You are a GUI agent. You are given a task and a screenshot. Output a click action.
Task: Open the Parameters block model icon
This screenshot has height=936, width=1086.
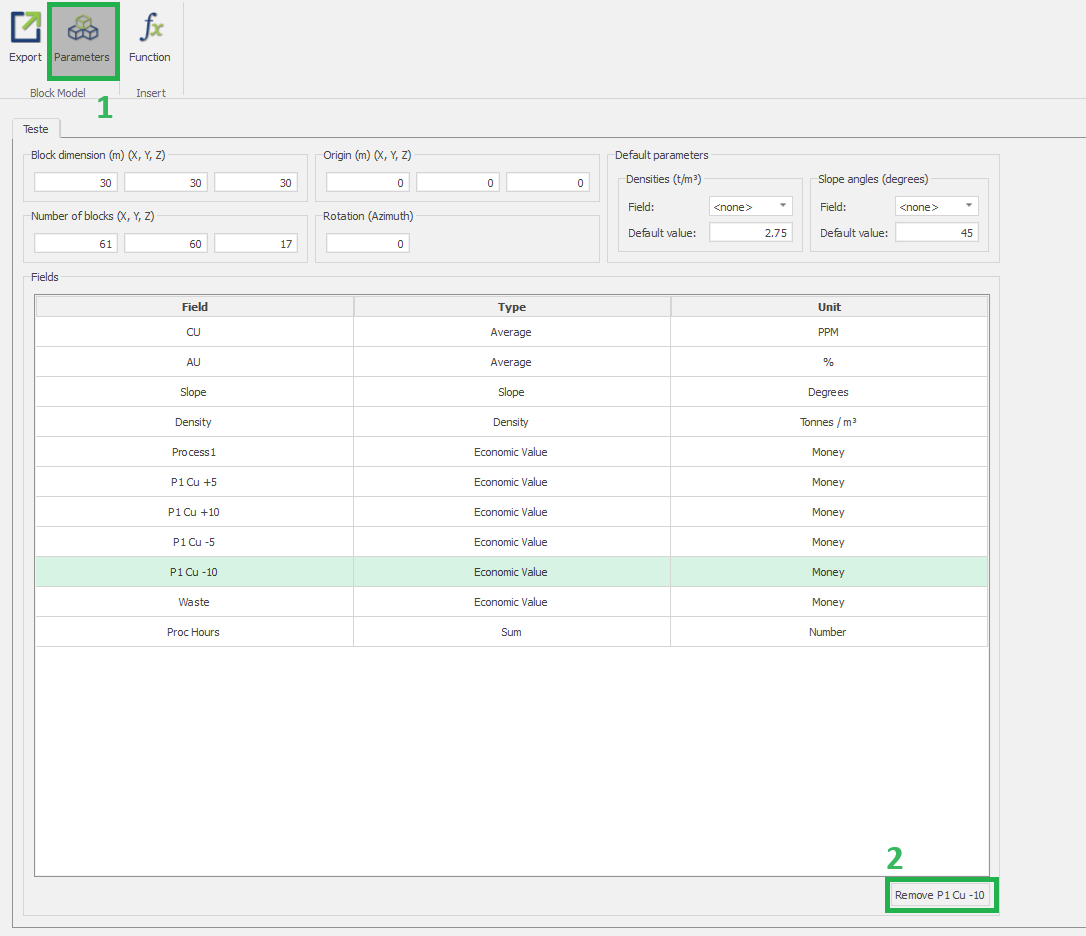[82, 38]
